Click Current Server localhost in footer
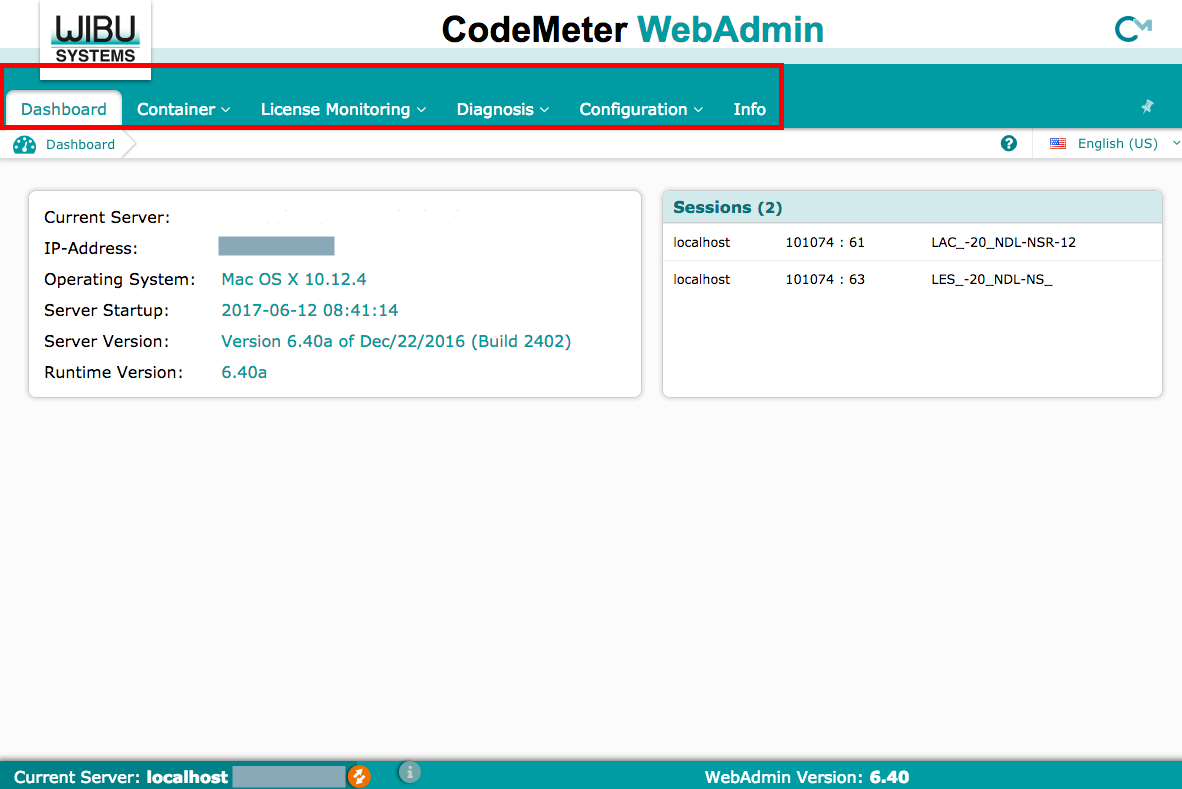Screen dimensions: 1182x789 (x=121, y=777)
